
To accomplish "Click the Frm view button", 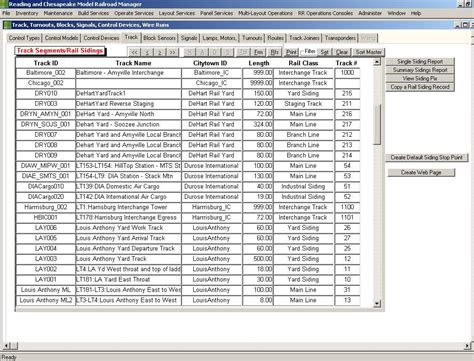I will coord(258,52).
